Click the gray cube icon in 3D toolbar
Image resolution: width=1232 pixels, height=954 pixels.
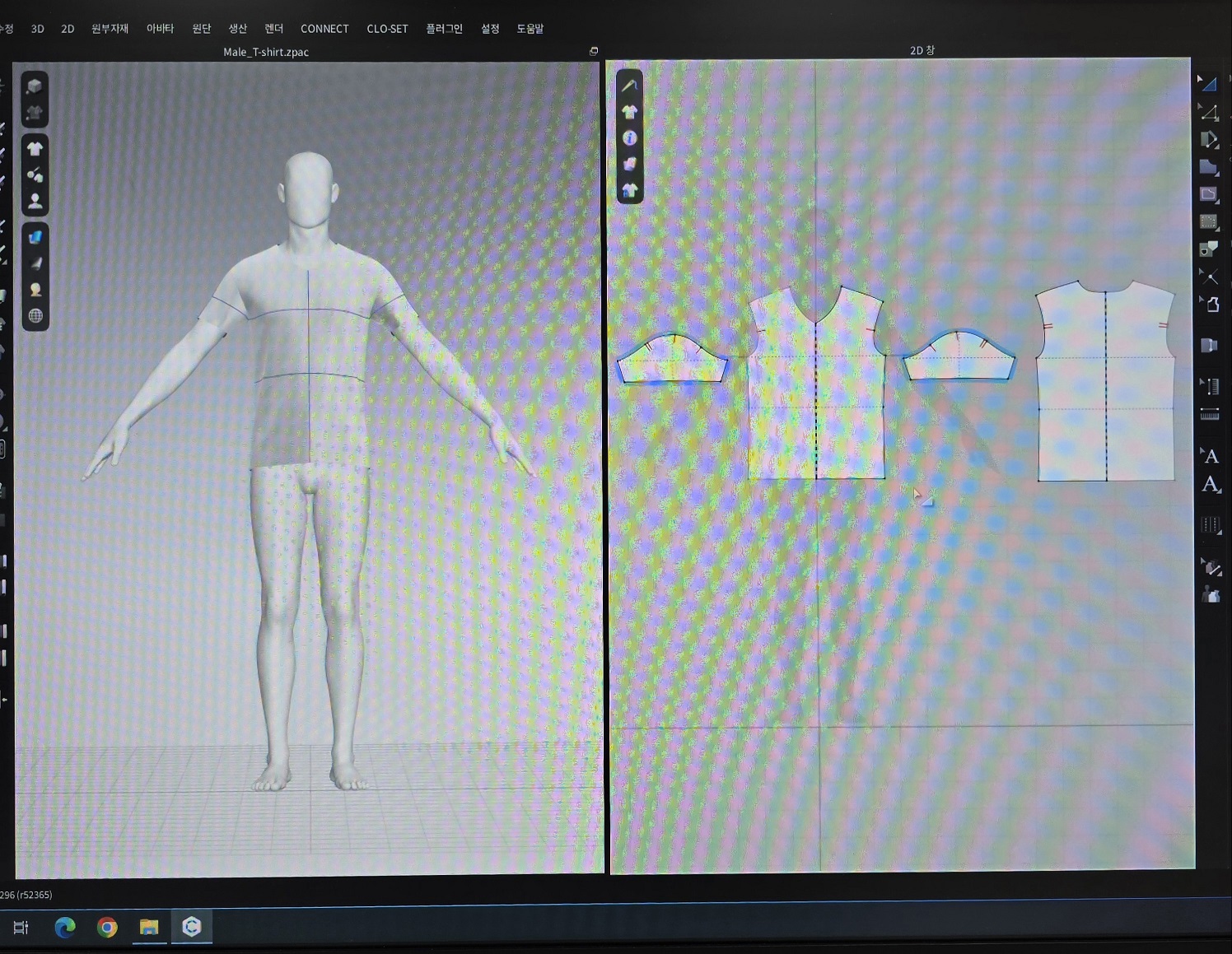(x=35, y=86)
